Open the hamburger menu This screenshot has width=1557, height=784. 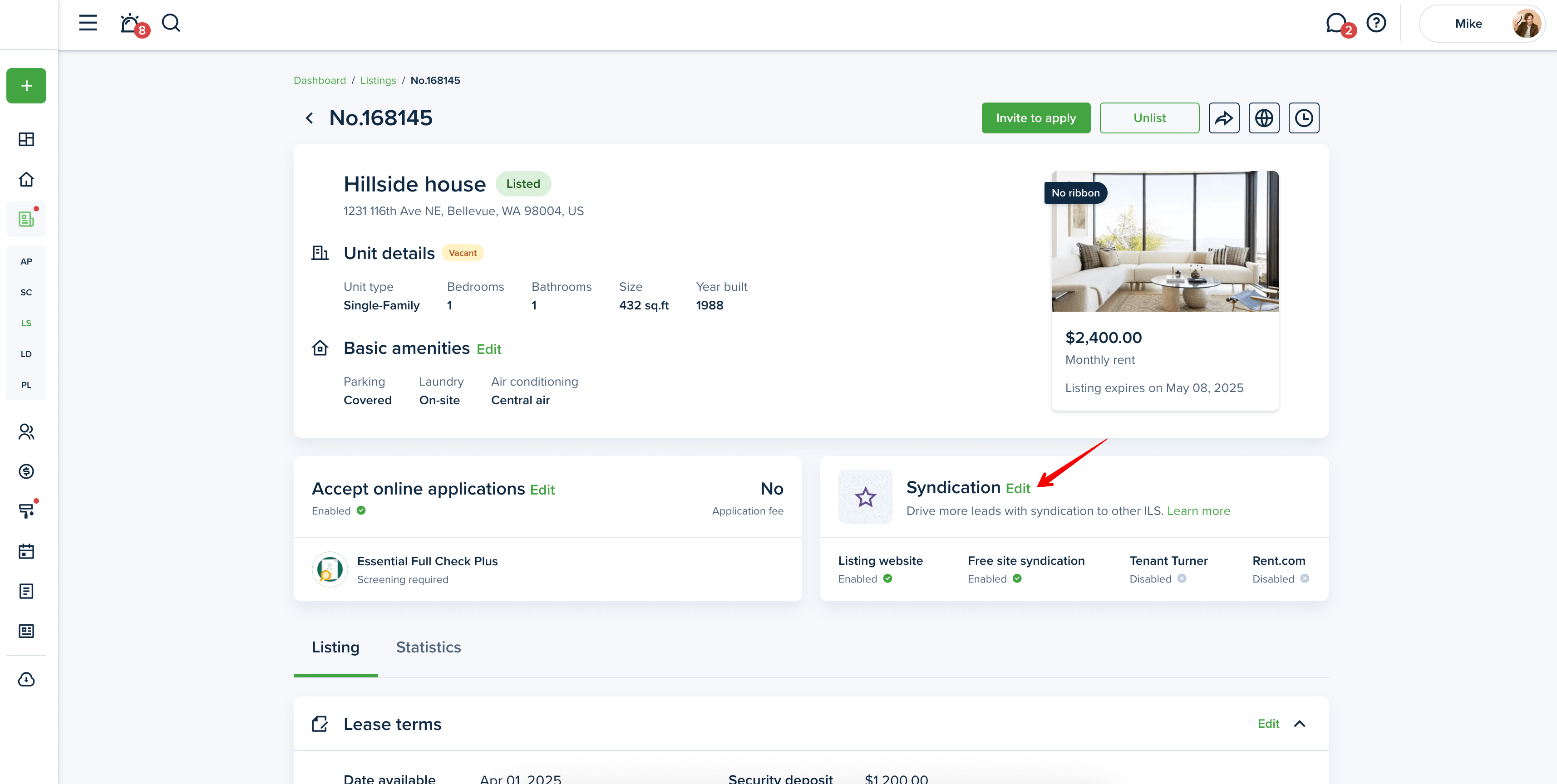point(88,23)
